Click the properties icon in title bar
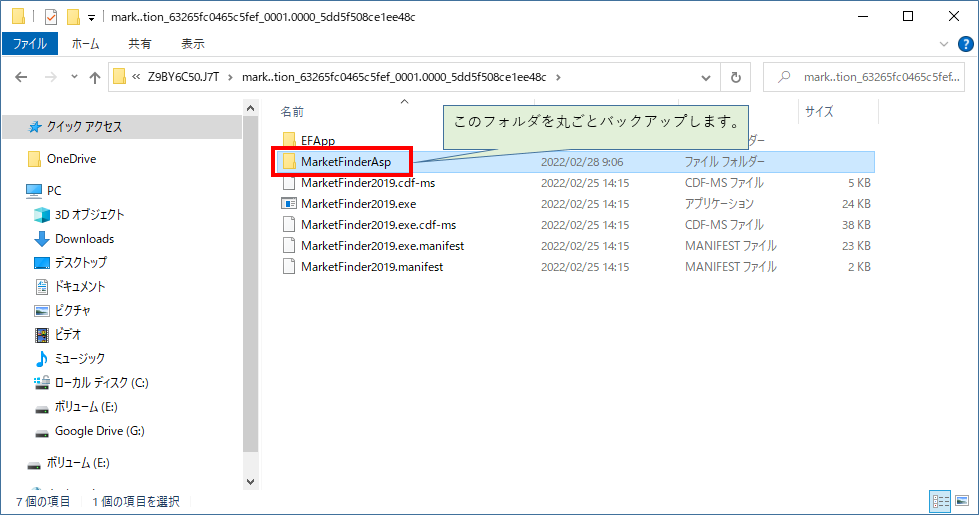The width and height of the screenshot is (979, 515). (x=51, y=17)
